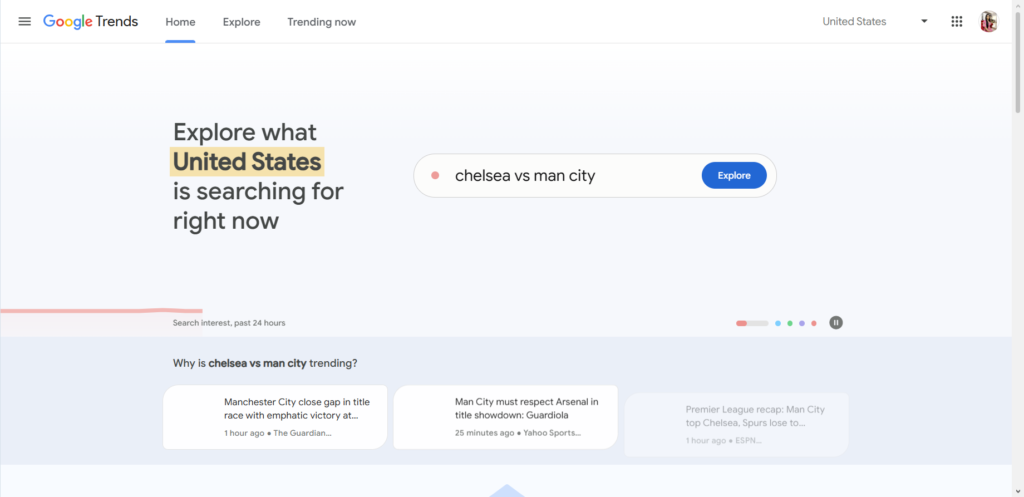1024x497 pixels.
Task: Open the Google apps grid
Action: (957, 21)
